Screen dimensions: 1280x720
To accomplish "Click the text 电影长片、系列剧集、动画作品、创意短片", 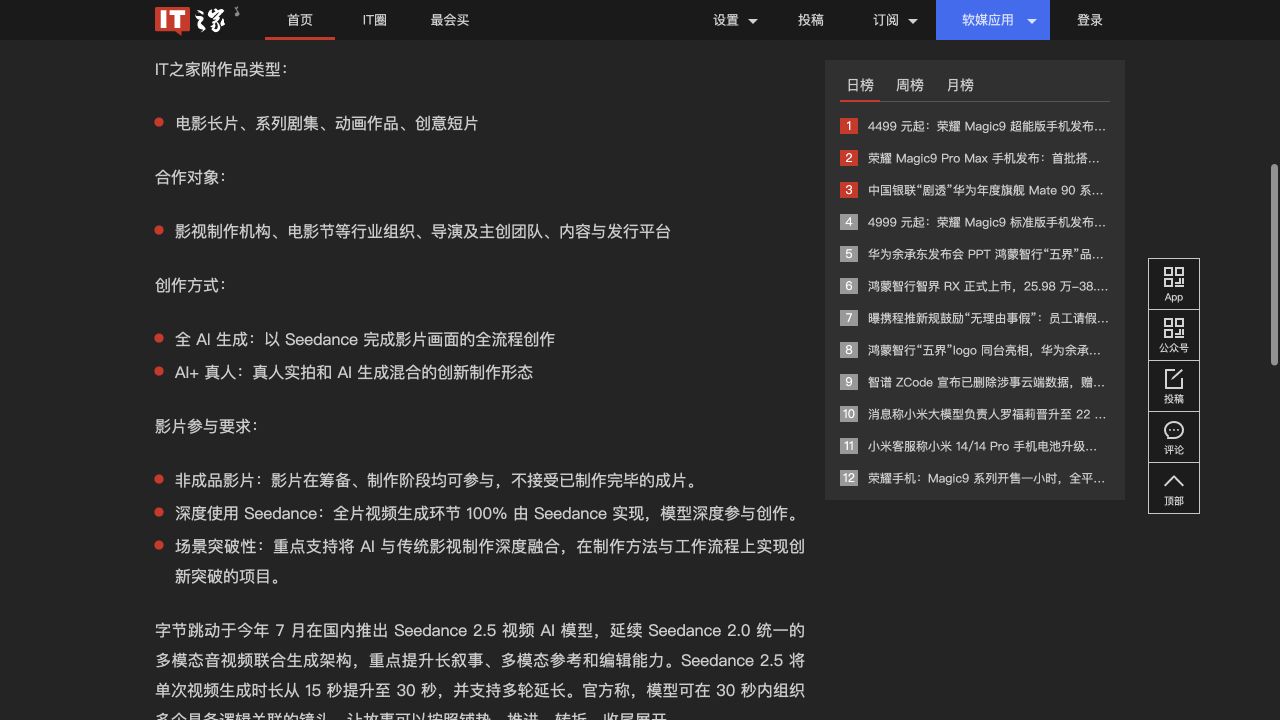I will coord(327,123).
